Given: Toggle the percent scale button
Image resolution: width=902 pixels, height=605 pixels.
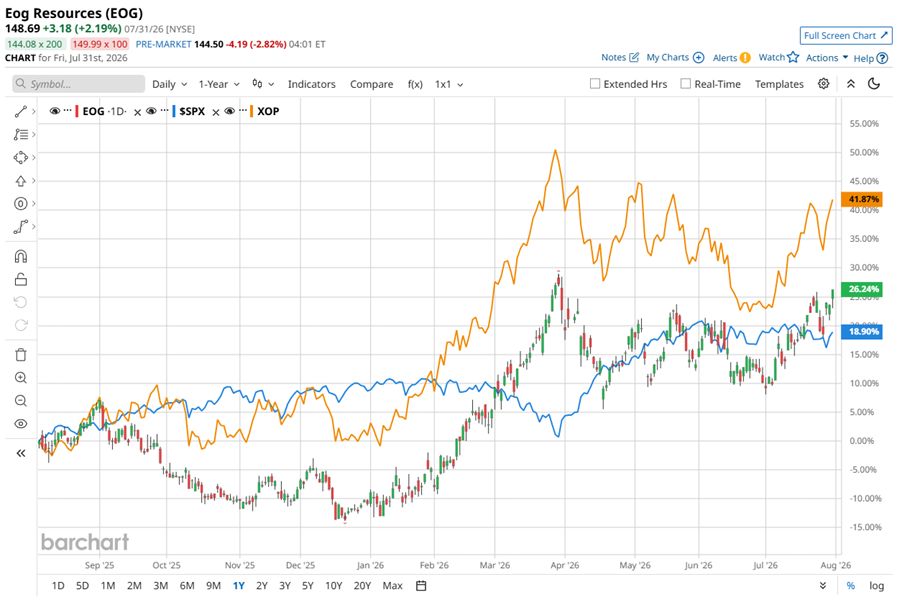Looking at the screenshot, I should 851,585.
